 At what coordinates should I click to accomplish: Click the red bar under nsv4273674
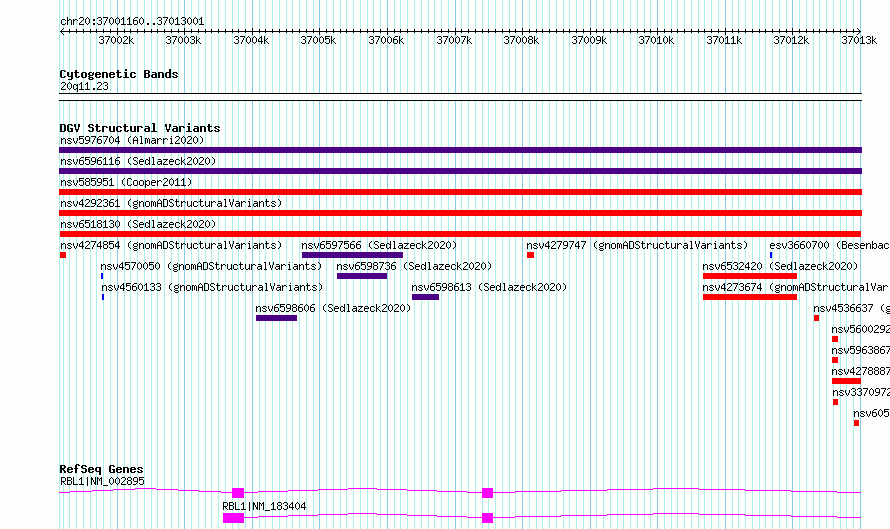pos(750,297)
